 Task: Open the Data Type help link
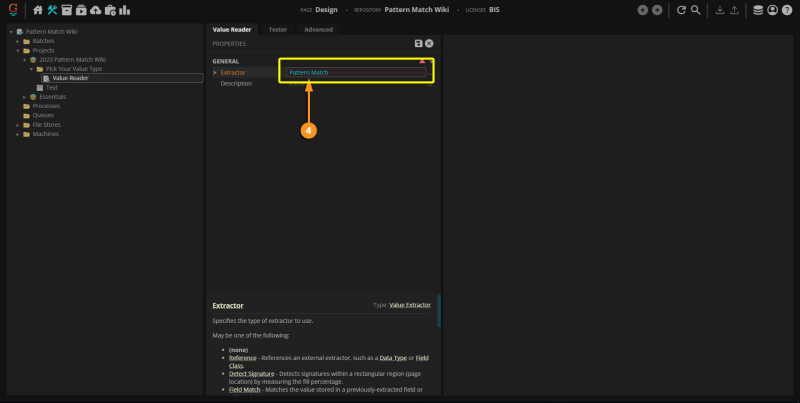393,358
